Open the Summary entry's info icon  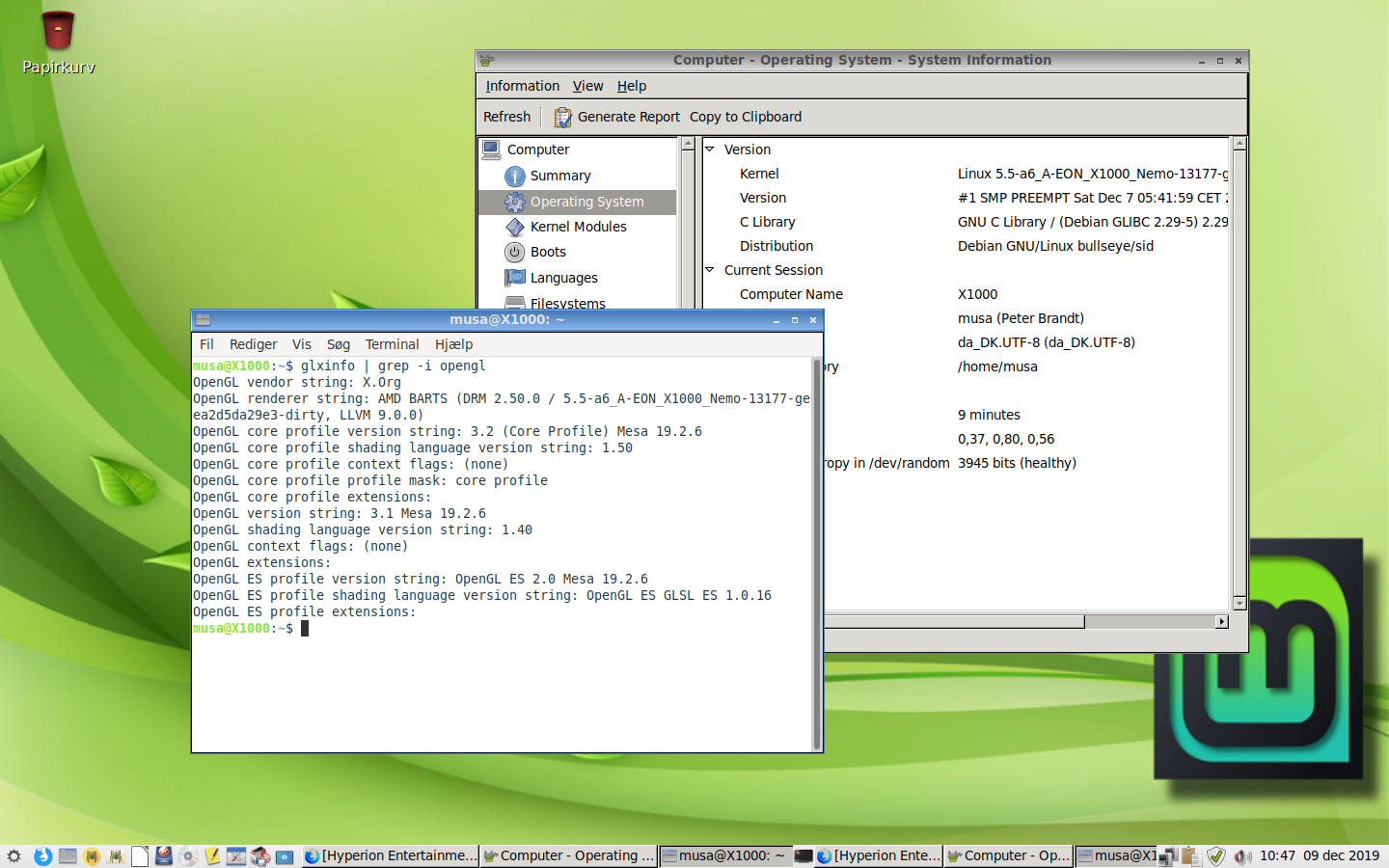515,176
